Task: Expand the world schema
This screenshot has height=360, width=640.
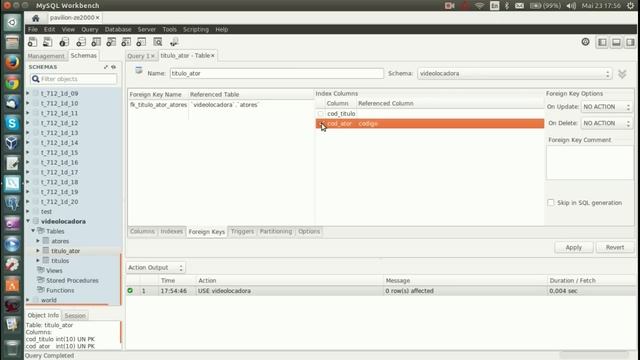Action: [x=28, y=300]
